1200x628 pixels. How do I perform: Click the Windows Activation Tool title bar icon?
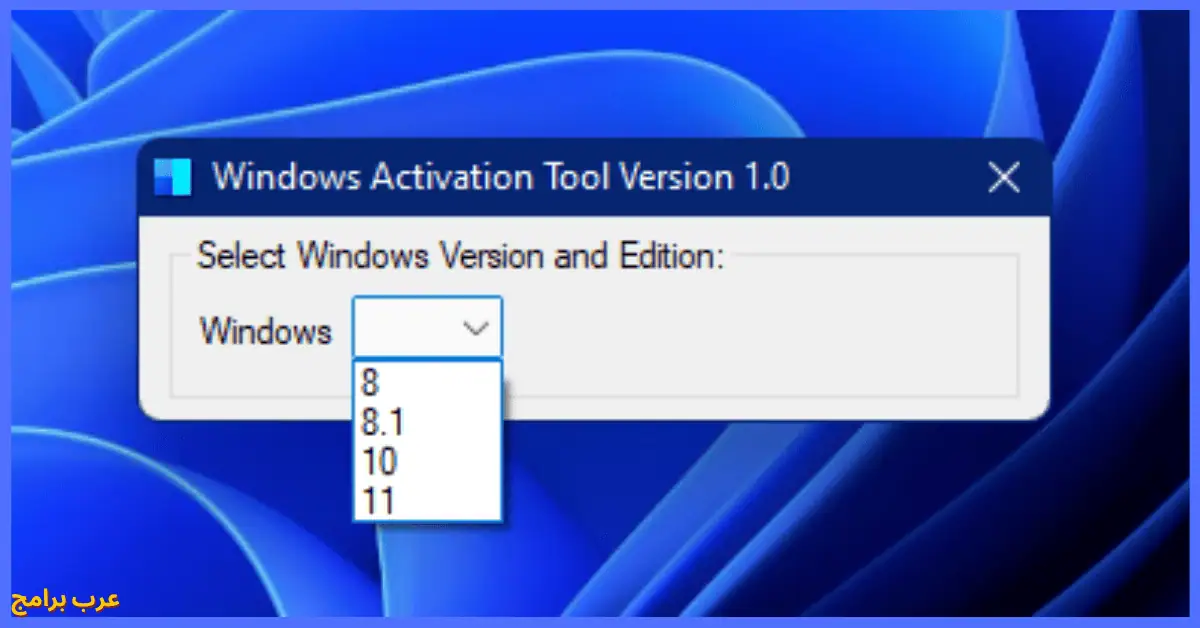173,178
